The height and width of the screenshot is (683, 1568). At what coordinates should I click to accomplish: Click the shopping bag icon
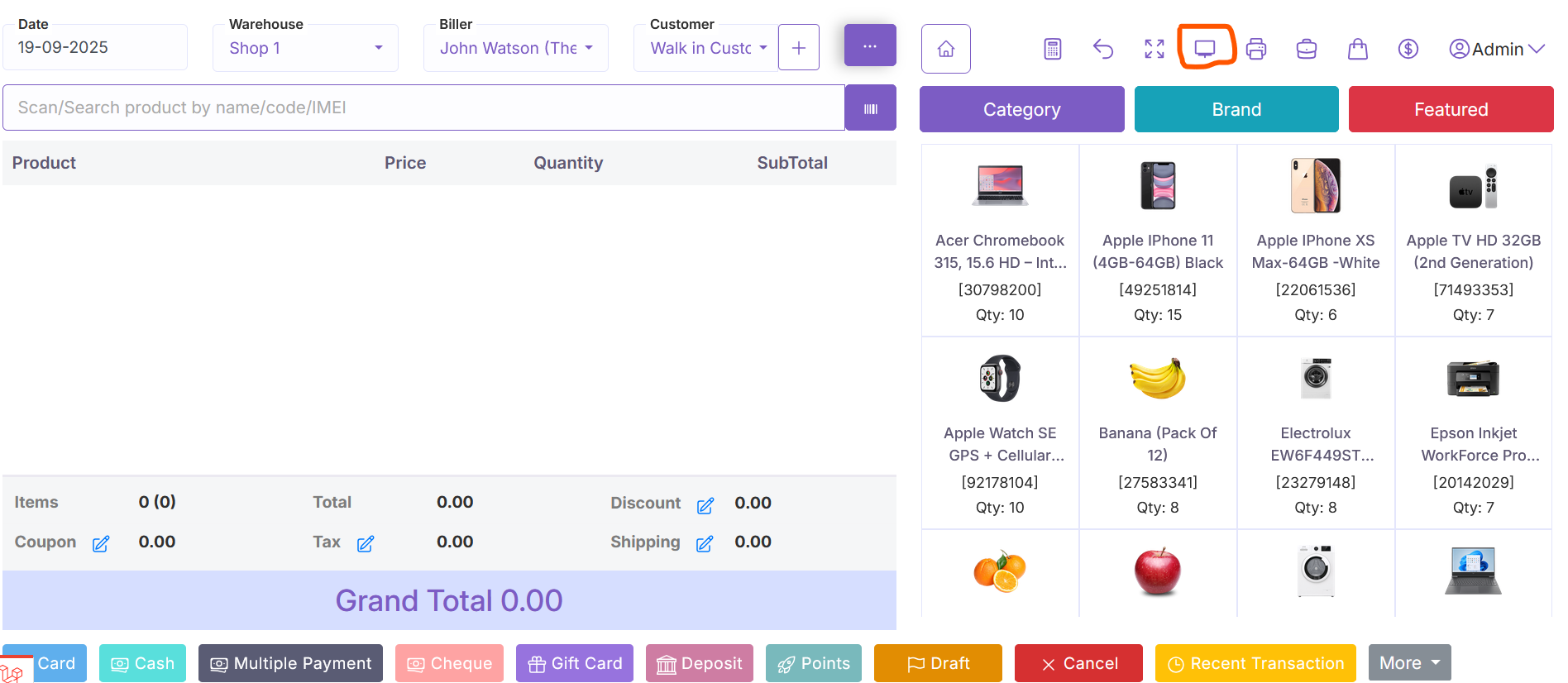click(1357, 49)
